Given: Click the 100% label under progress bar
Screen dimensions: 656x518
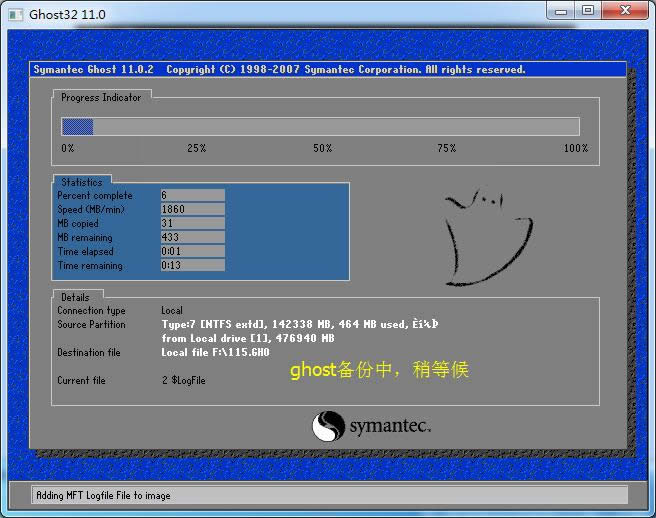Looking at the screenshot, I should (x=575, y=148).
